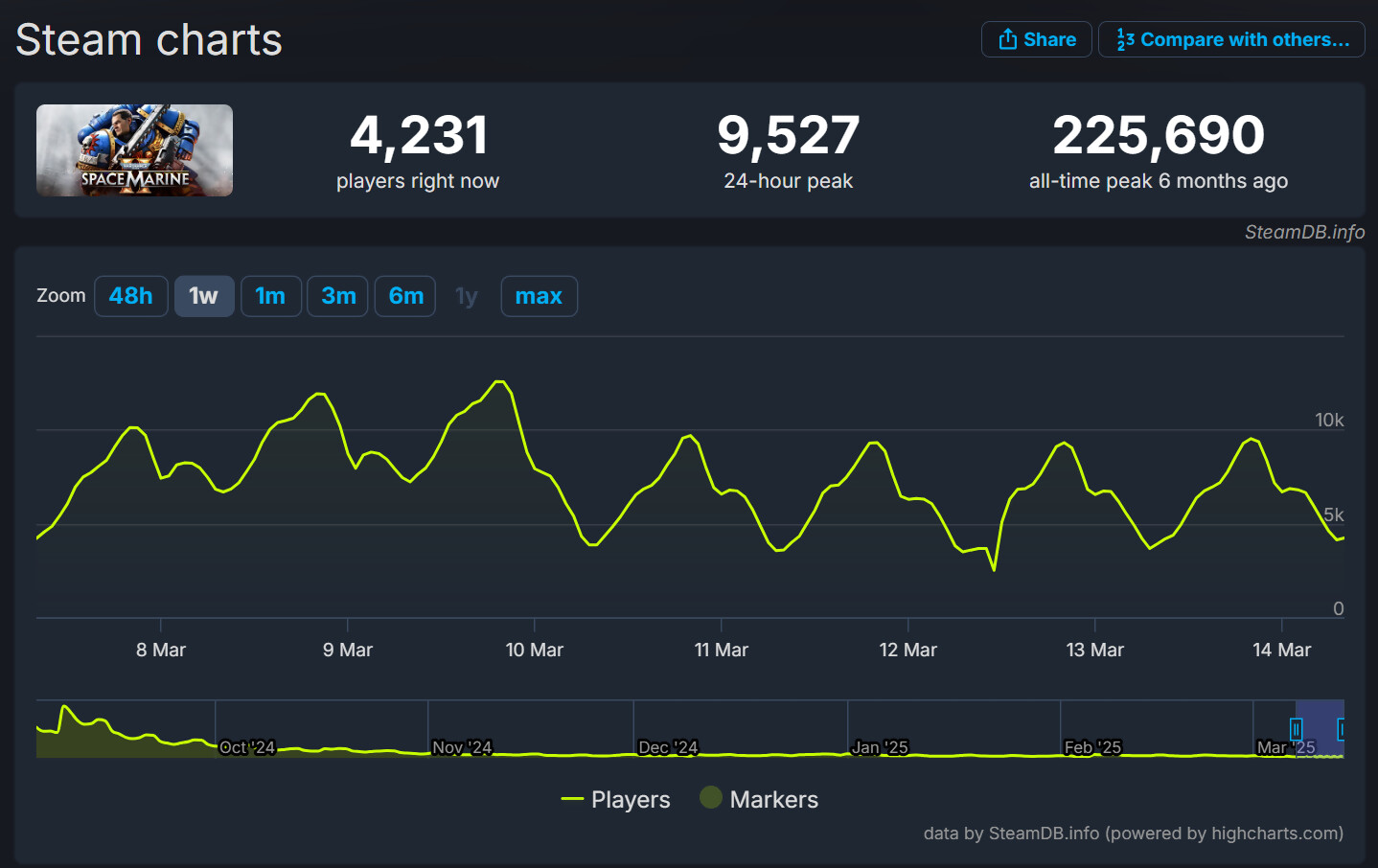The width and height of the screenshot is (1378, 868).
Task: Click Dec '24 in the navigator timeline
Action: pyautogui.click(x=668, y=747)
